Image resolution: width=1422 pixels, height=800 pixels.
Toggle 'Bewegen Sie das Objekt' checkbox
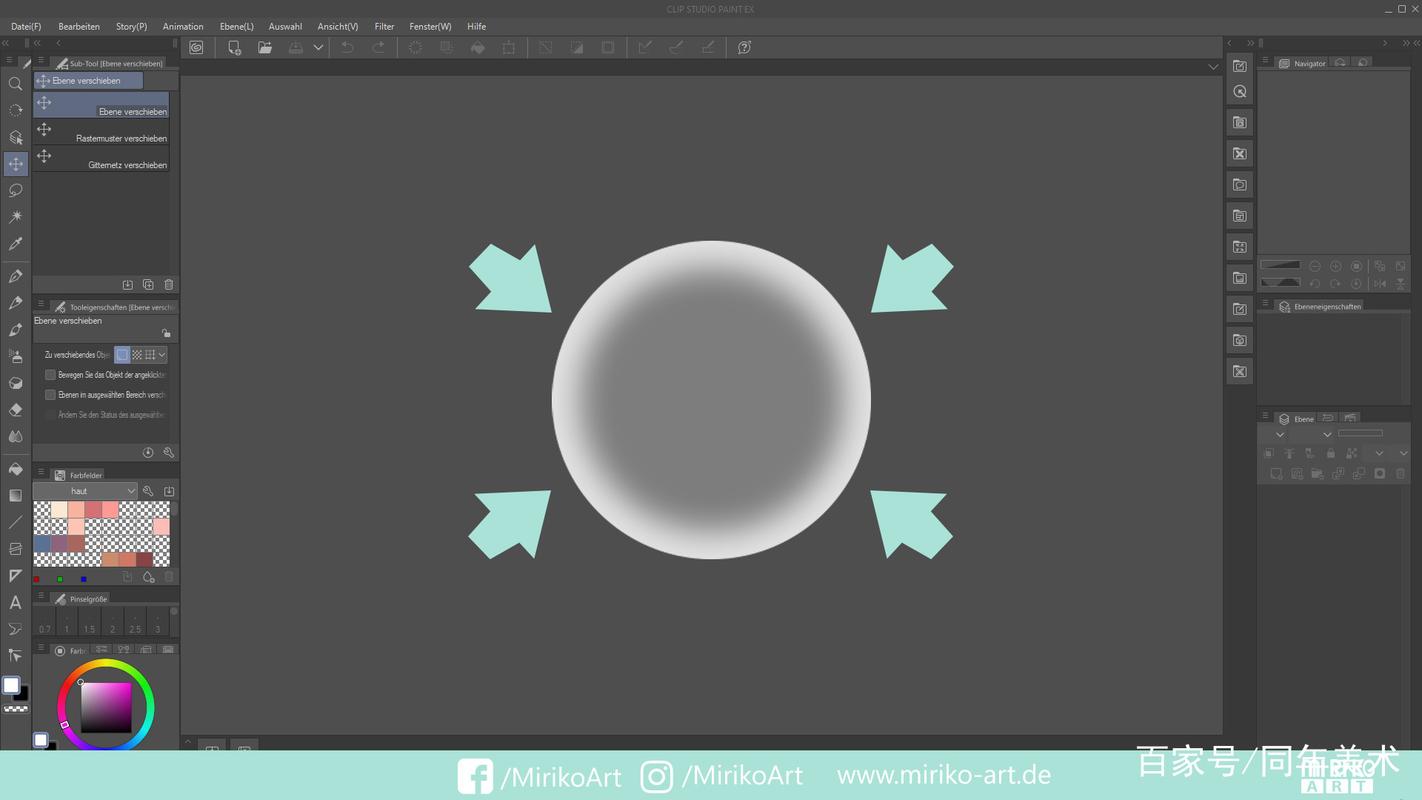50,375
